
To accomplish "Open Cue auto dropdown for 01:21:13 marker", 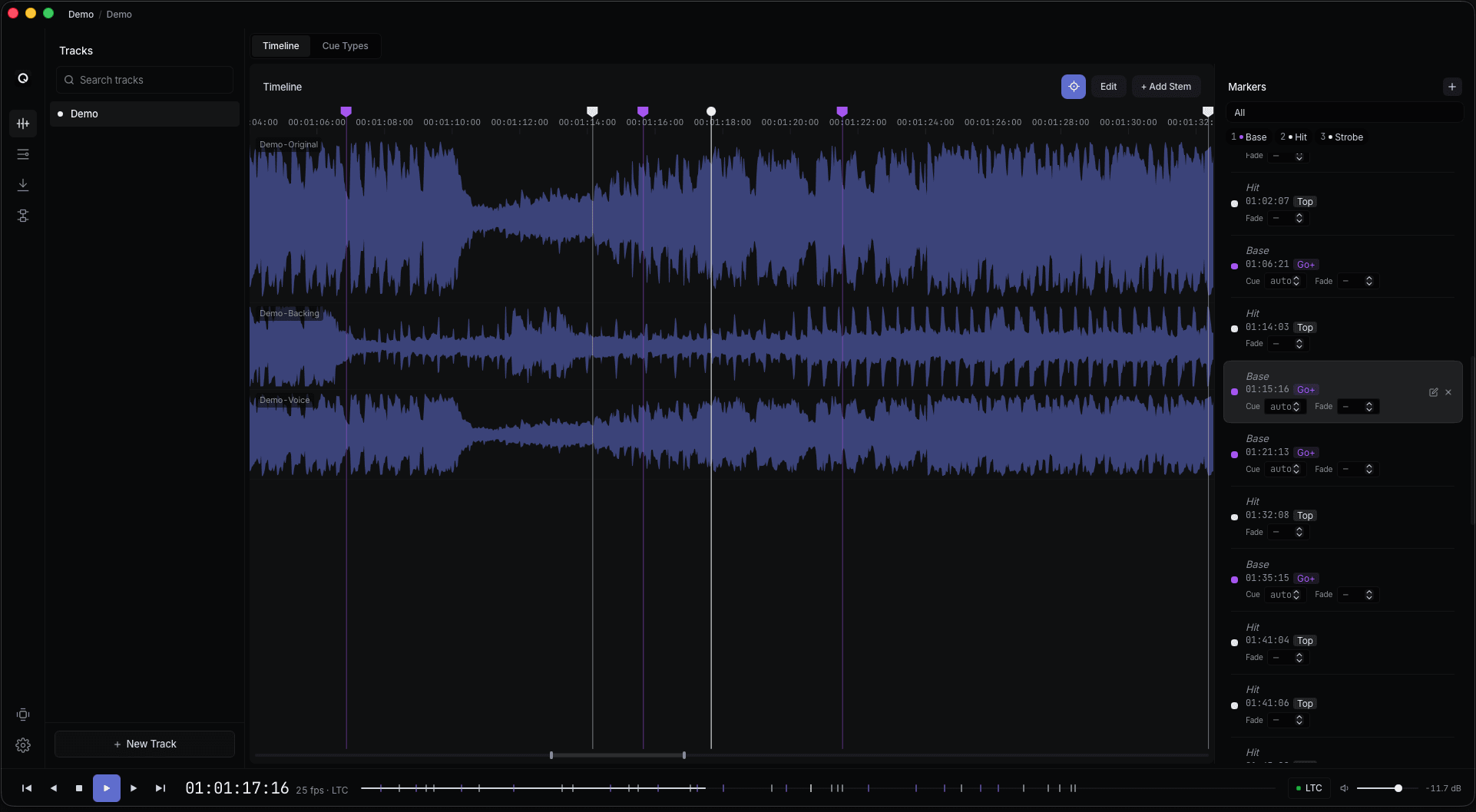I will (x=1285, y=470).
